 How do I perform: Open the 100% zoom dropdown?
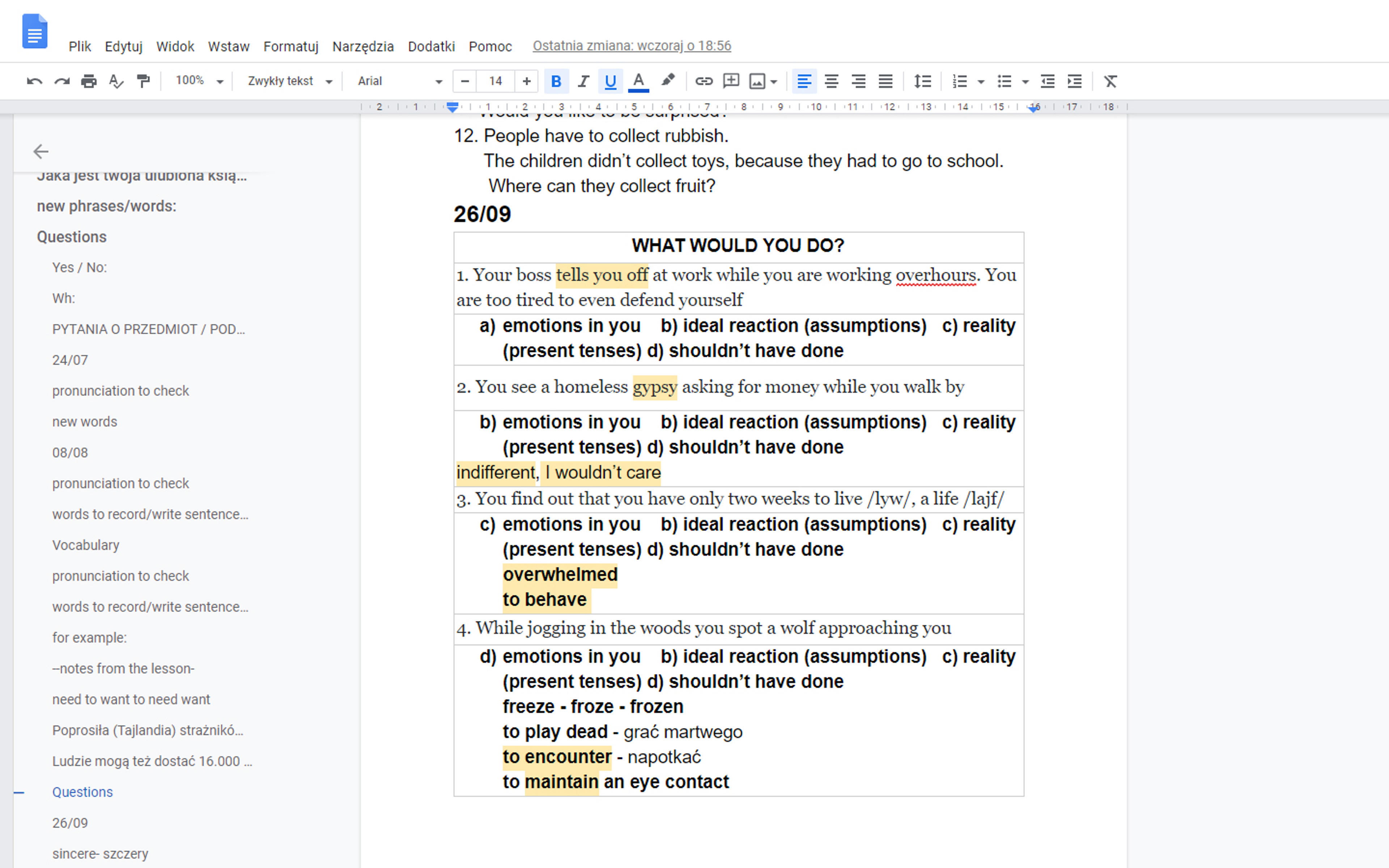pyautogui.click(x=199, y=81)
